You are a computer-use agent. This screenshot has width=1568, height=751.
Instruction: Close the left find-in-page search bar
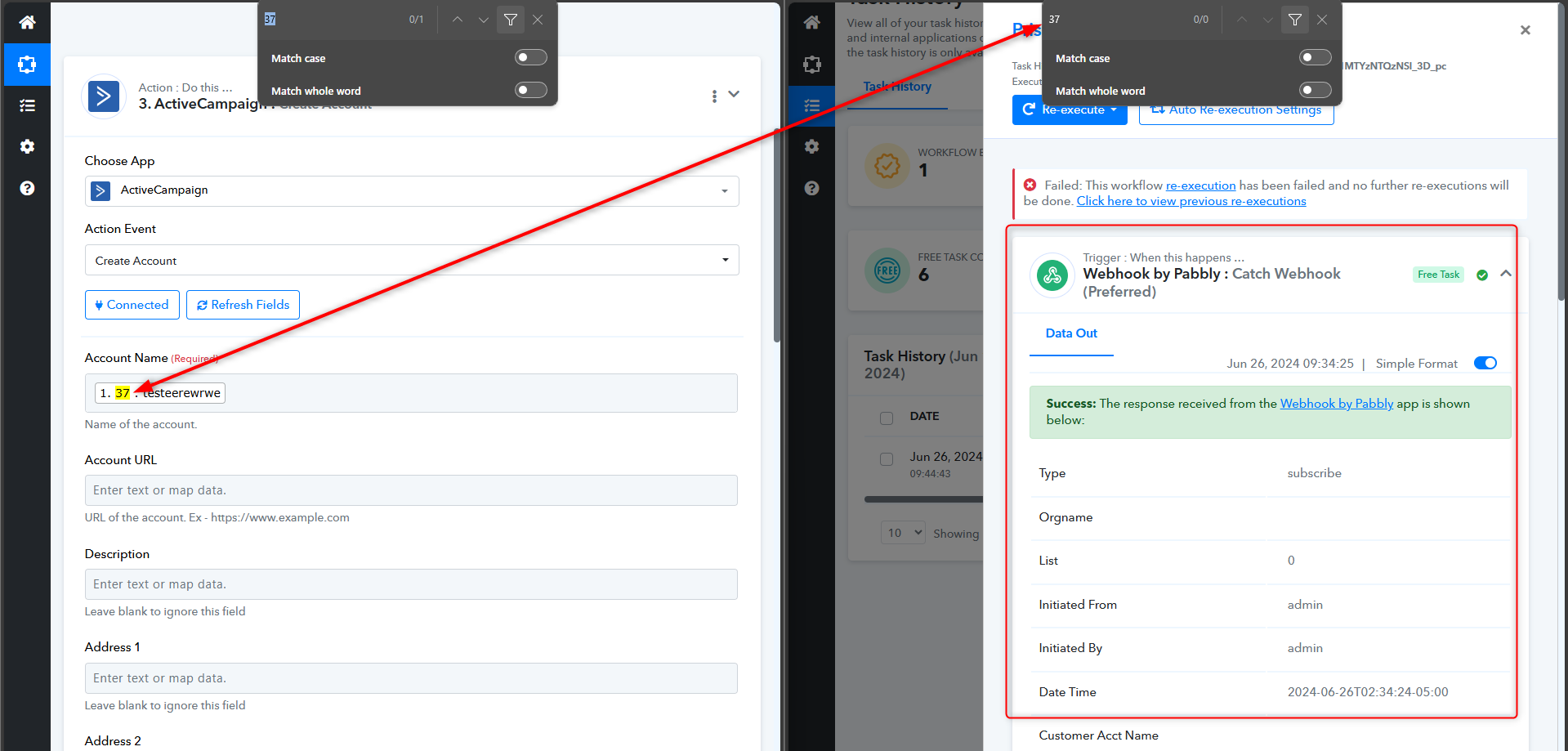[x=538, y=20]
